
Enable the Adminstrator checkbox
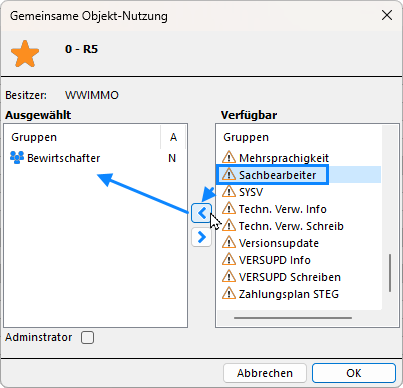(87, 337)
